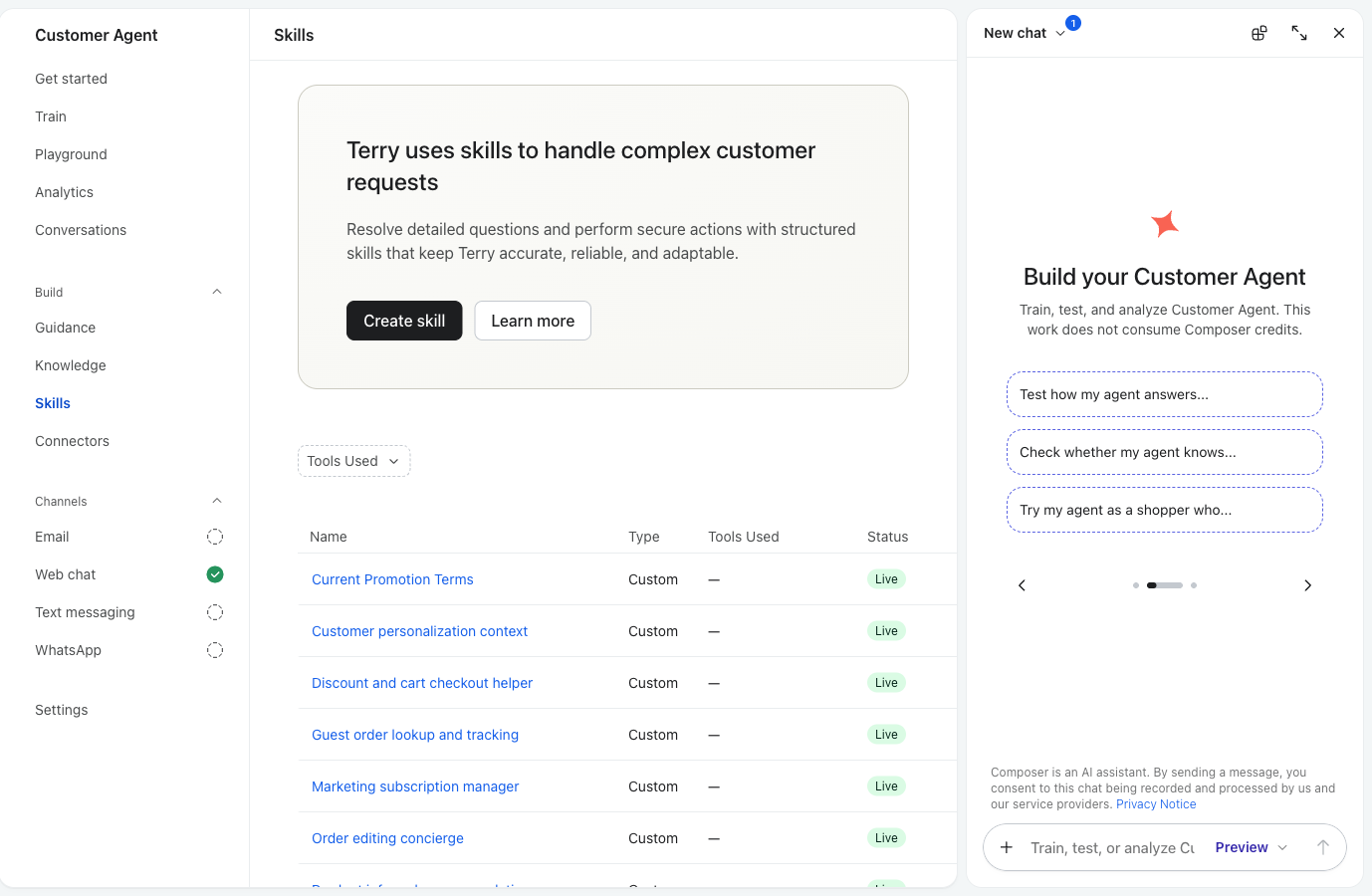Screen dimensions: 1372x896
Task: Open the Preview mode dropdown
Action: point(1251,847)
